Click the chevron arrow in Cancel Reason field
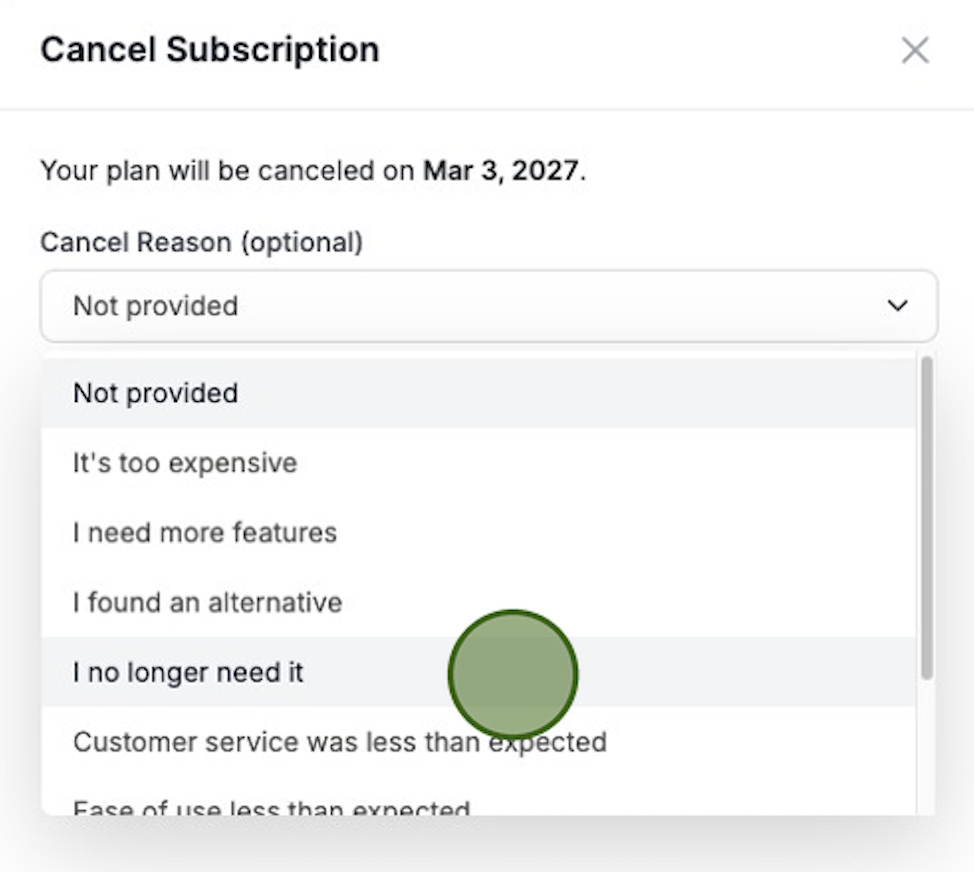 click(898, 305)
